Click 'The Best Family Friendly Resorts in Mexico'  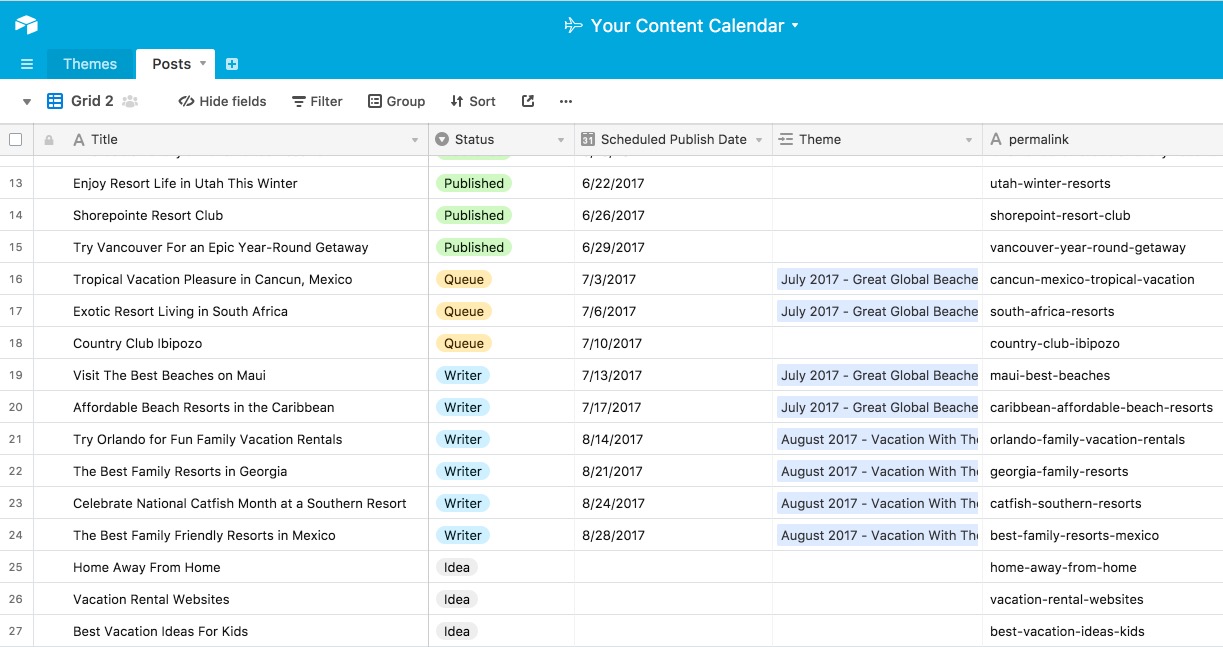[x=204, y=535]
